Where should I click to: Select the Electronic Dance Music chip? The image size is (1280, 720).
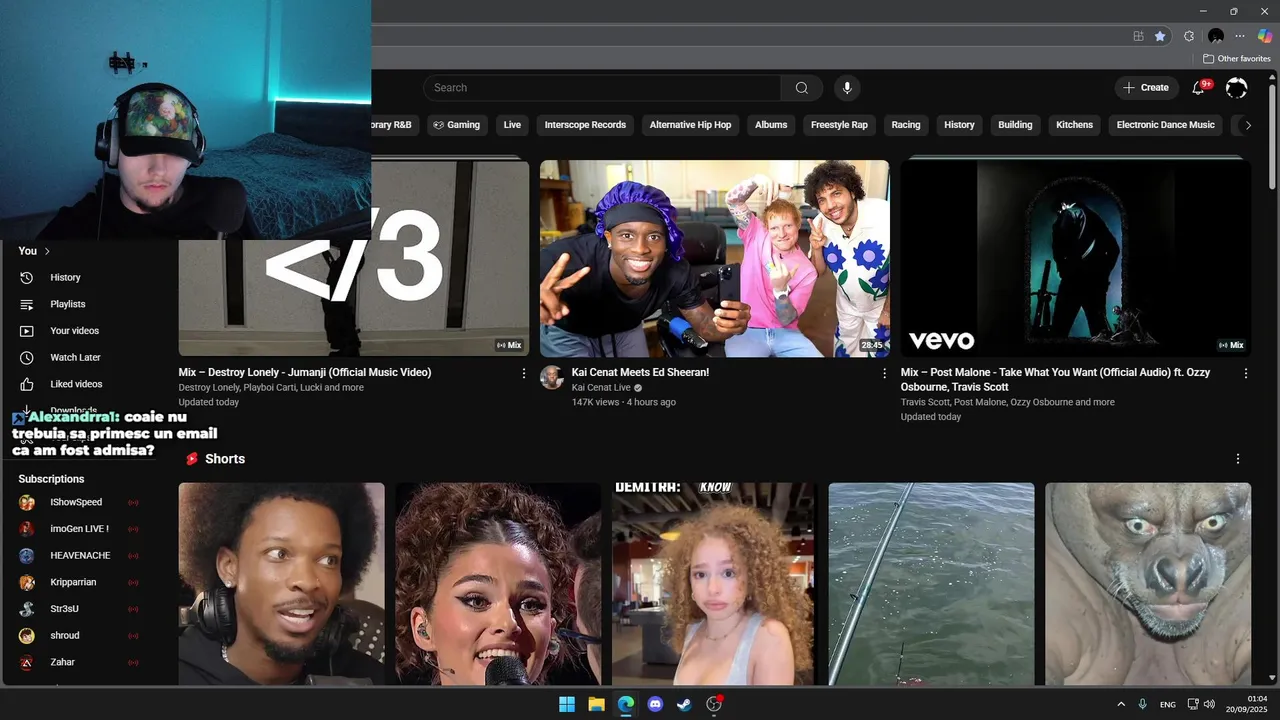click(1165, 125)
